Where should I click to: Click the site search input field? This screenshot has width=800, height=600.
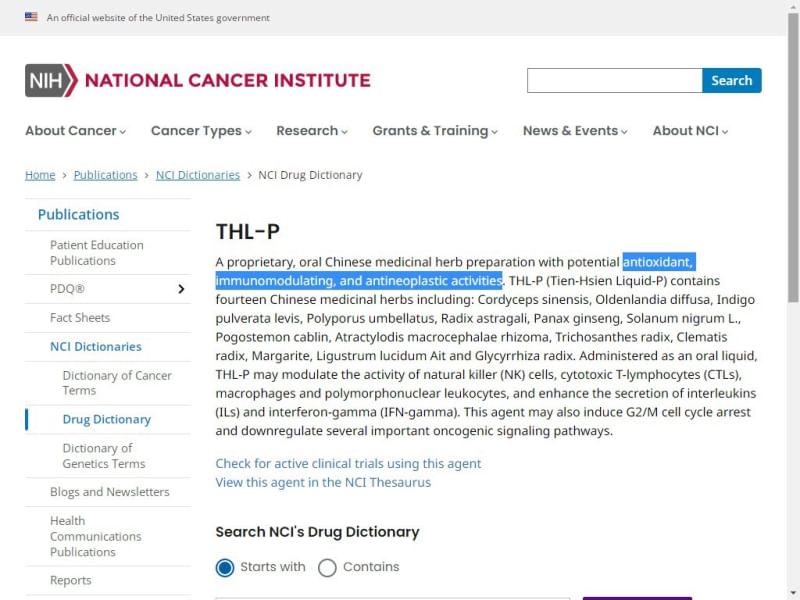point(614,81)
